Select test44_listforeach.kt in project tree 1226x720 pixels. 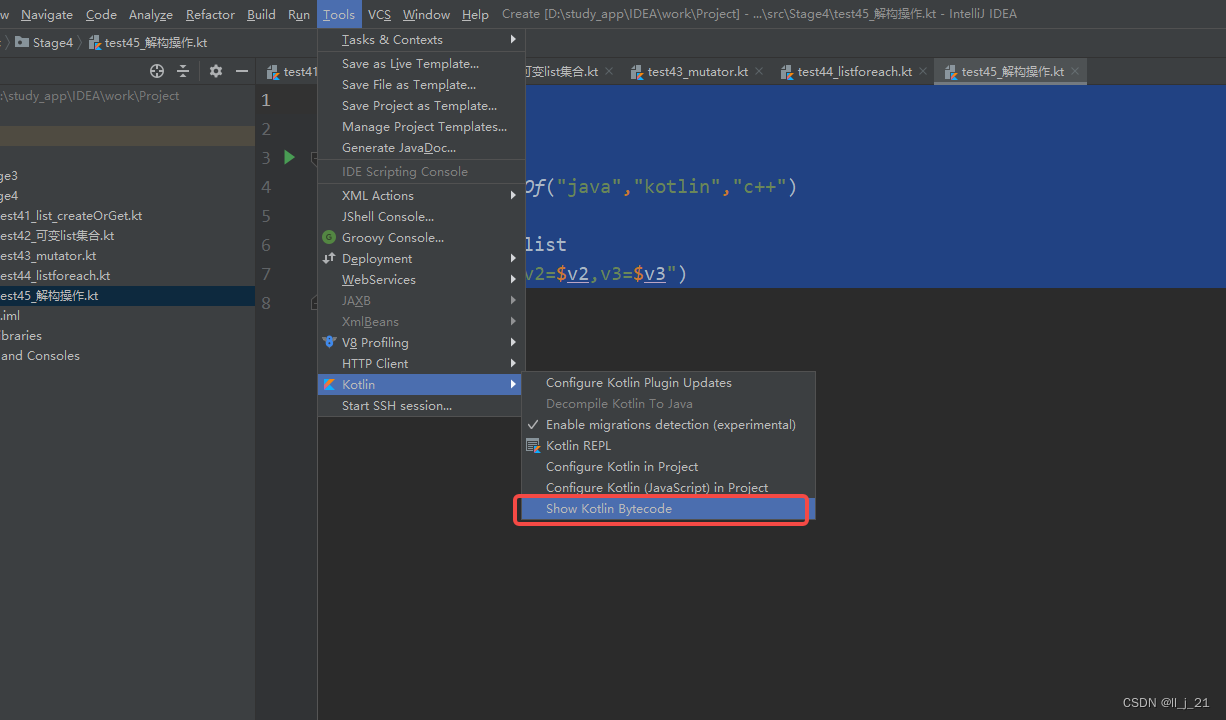click(55, 276)
